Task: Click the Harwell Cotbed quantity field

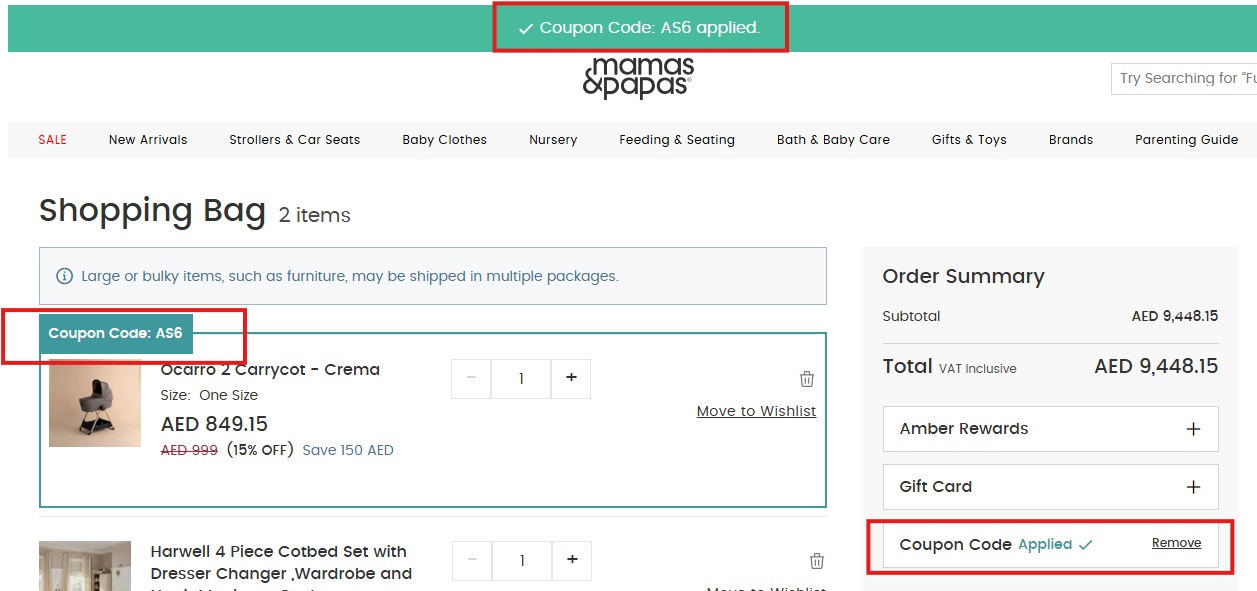Action: click(x=522, y=560)
